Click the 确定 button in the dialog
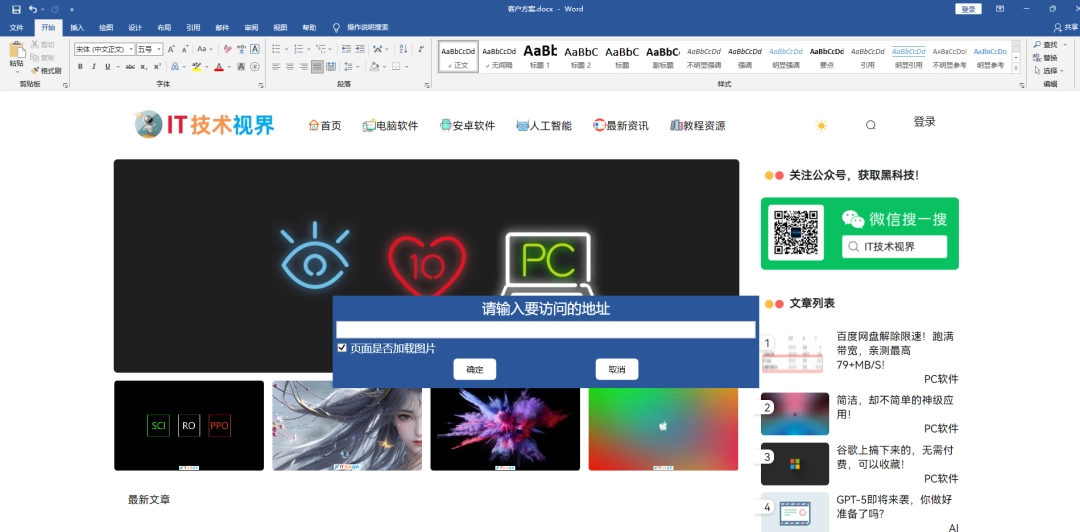Screen dimensions: 1080x532 [475, 369]
